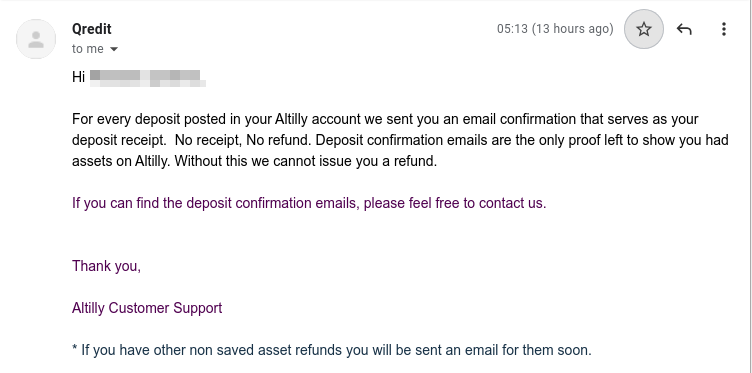Viewport: 752px width, 373px height.
Task: Click the words 'please feel free to contact us.'
Action: (x=455, y=203)
